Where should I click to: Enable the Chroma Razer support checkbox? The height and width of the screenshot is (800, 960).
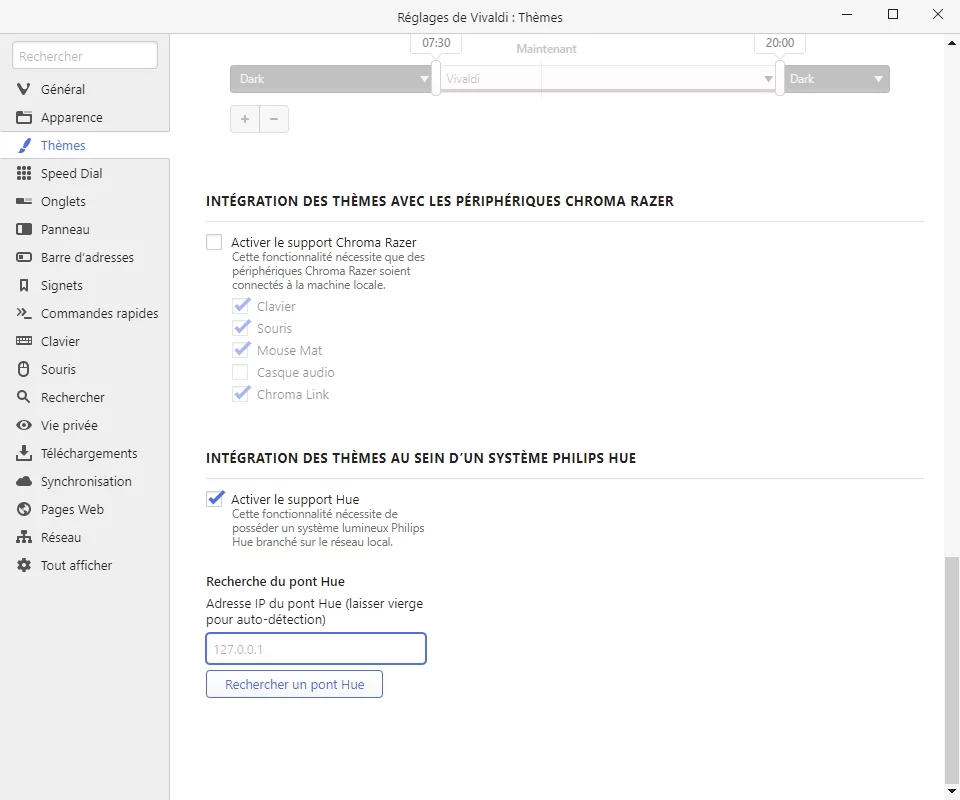[x=214, y=242]
